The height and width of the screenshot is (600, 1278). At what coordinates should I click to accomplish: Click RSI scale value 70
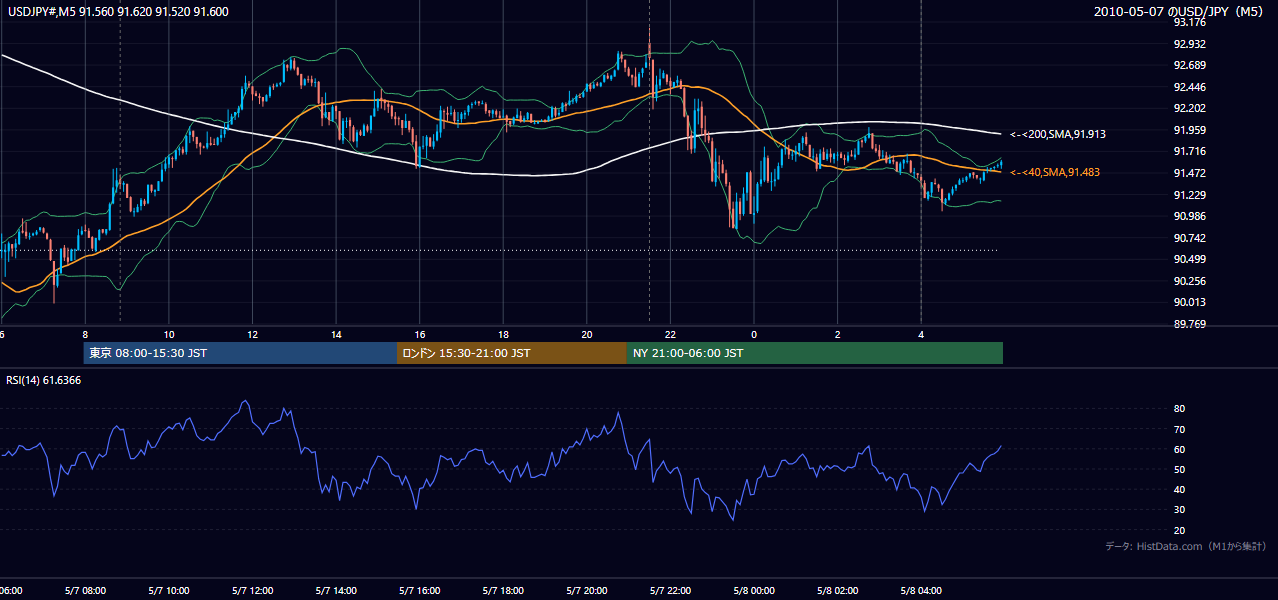click(1179, 429)
